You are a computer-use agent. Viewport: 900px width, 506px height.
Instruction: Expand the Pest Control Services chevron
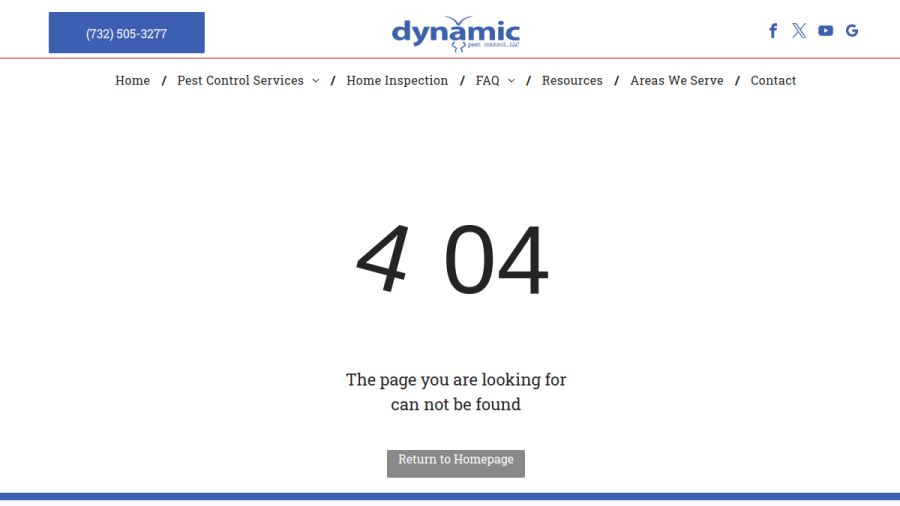(x=316, y=81)
